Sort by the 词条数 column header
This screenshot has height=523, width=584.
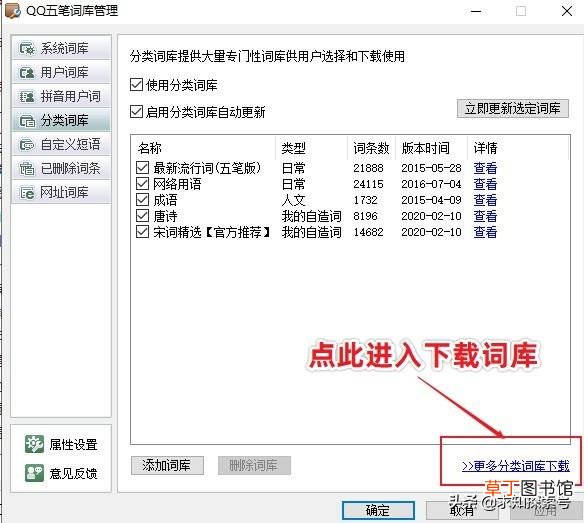pyautogui.click(x=371, y=148)
